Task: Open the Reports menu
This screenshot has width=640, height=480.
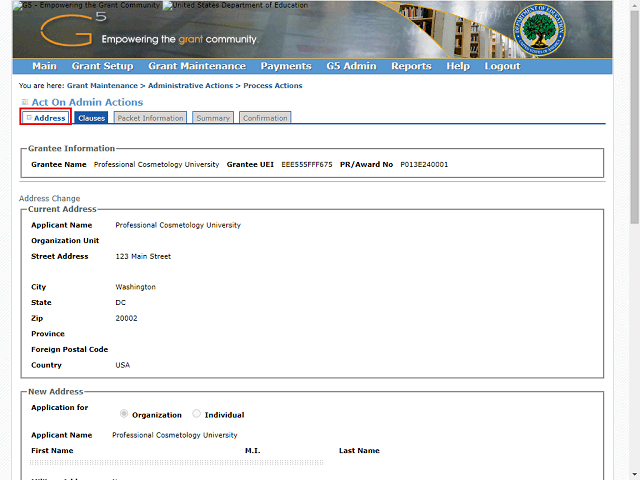Action: [x=411, y=66]
